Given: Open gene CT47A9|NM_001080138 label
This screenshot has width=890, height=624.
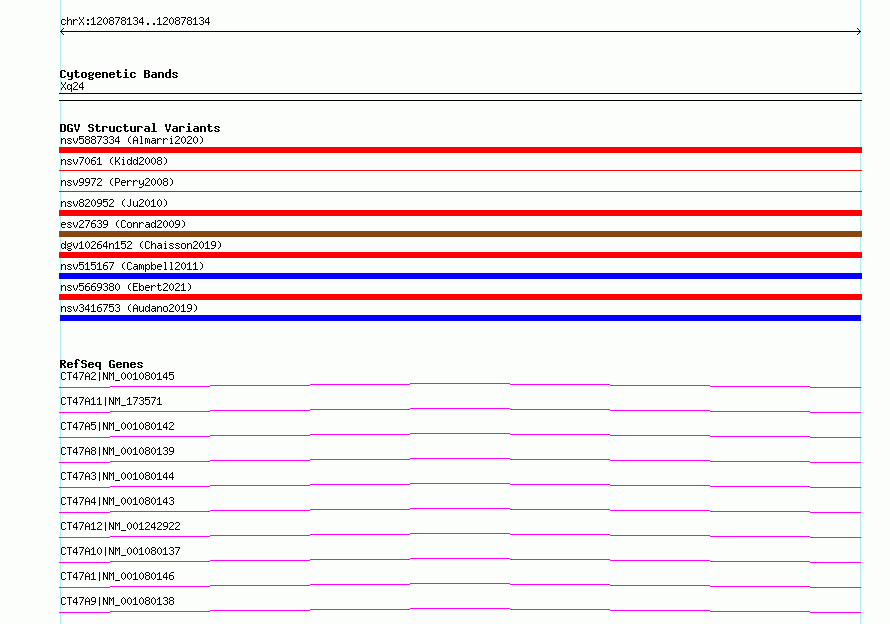Looking at the screenshot, I should 117,601.
